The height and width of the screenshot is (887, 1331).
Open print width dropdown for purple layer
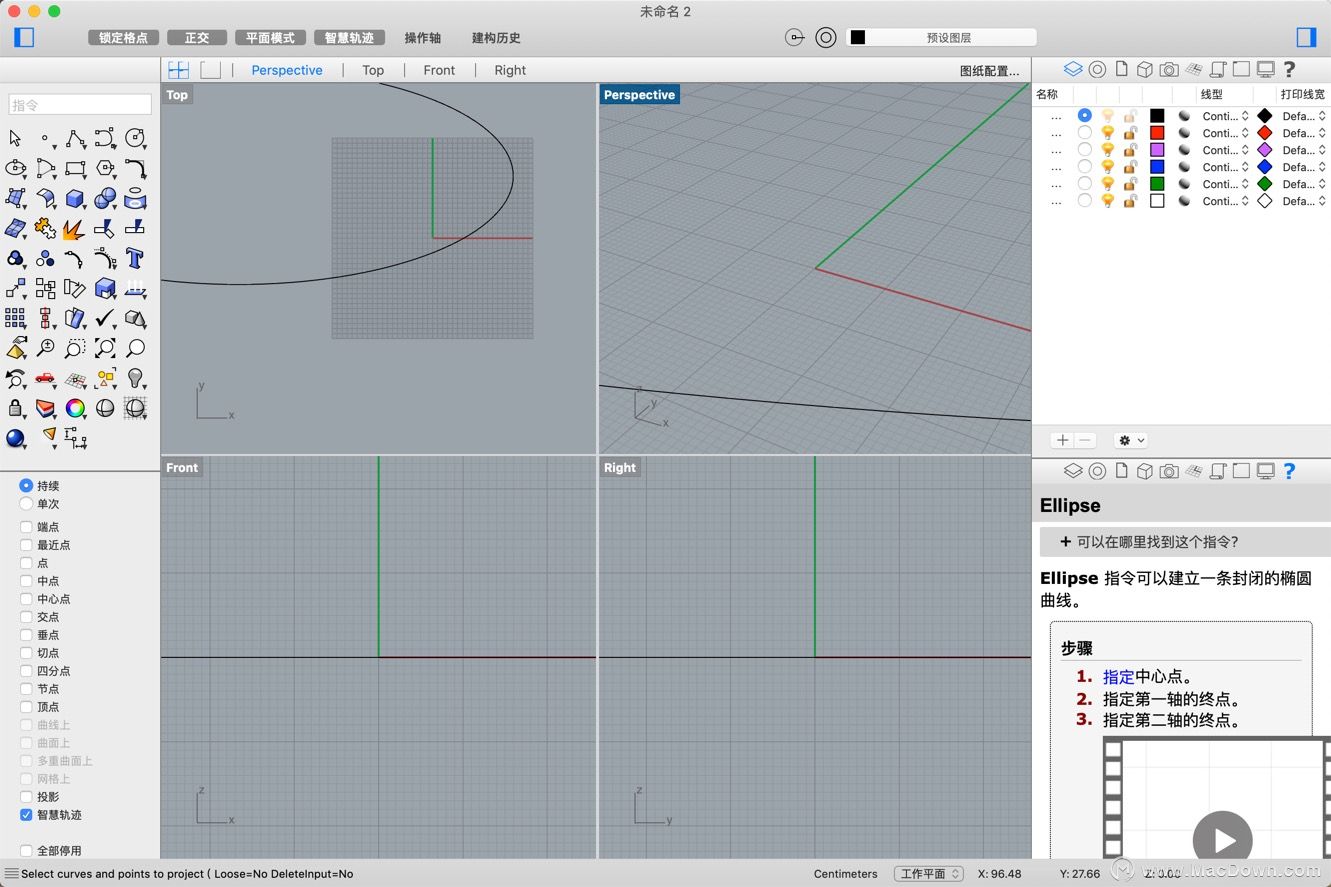click(x=1304, y=150)
